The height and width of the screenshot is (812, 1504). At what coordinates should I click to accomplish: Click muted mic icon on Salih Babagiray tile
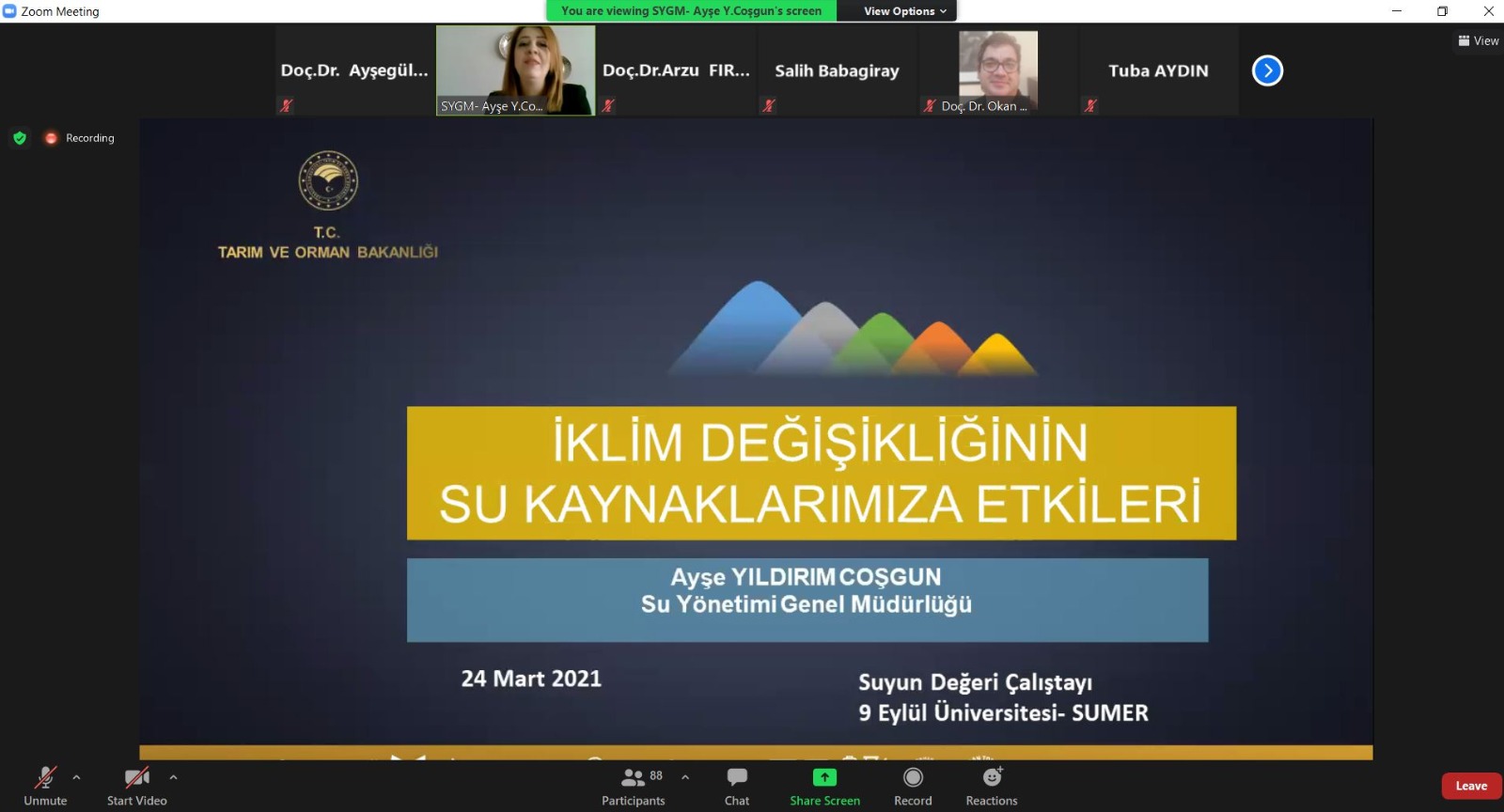click(769, 105)
